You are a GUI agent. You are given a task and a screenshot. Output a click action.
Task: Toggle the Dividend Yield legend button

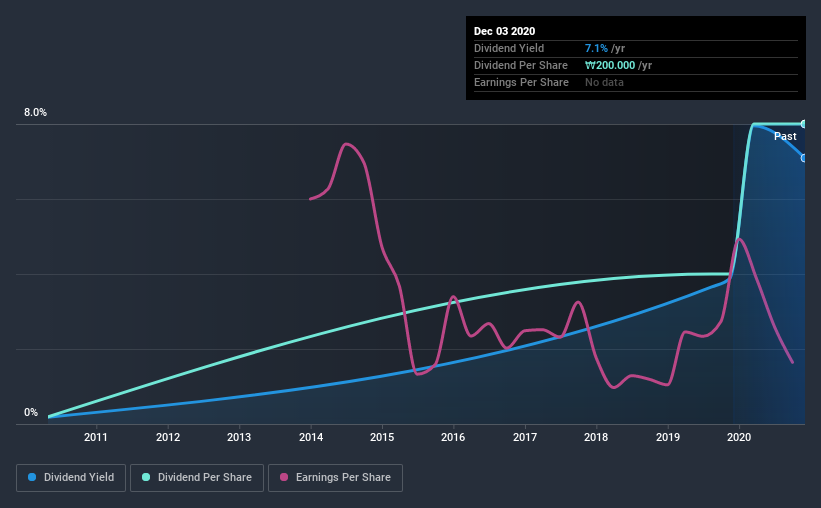pyautogui.click(x=71, y=478)
